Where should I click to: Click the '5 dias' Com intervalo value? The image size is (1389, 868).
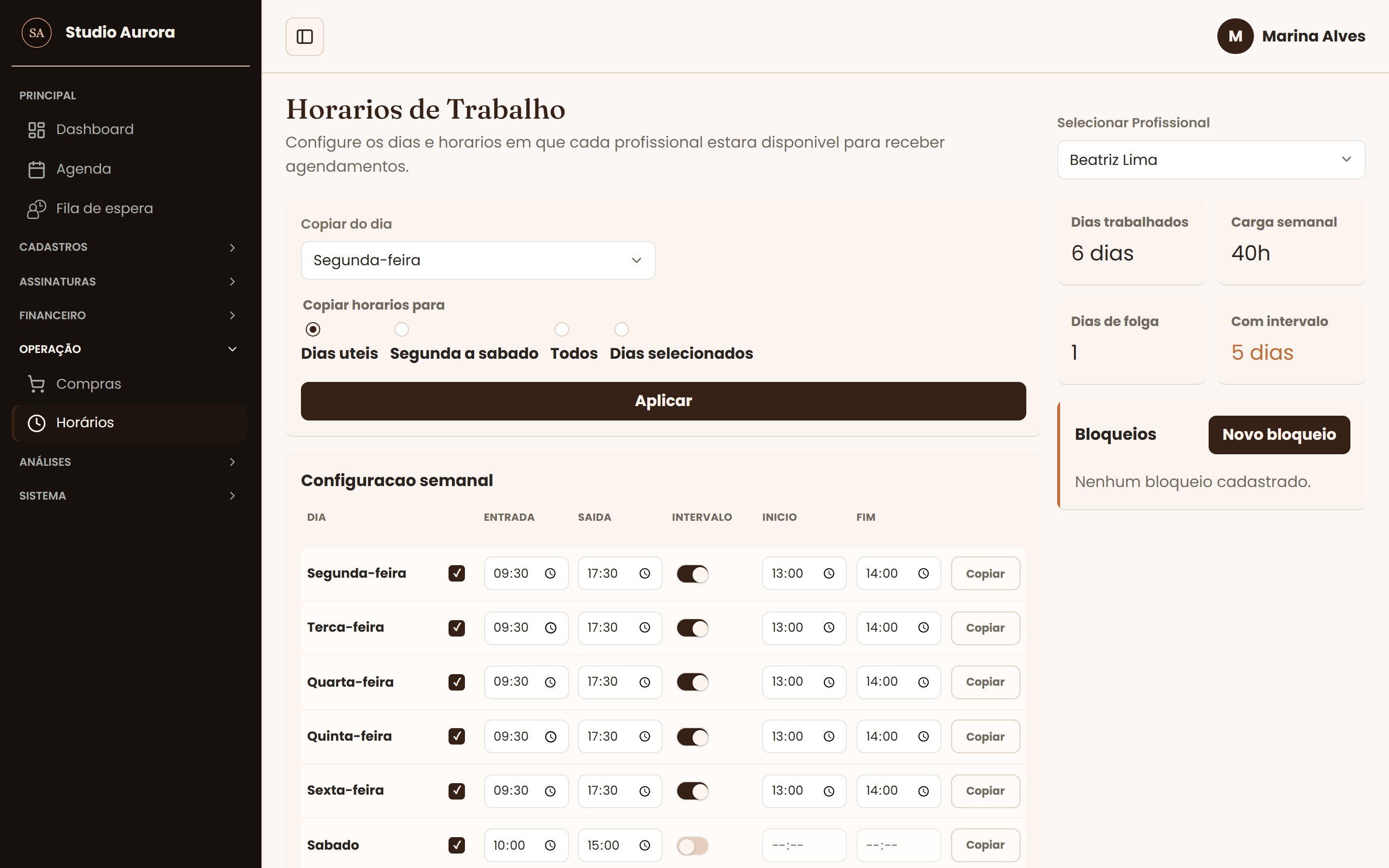[1262, 353]
